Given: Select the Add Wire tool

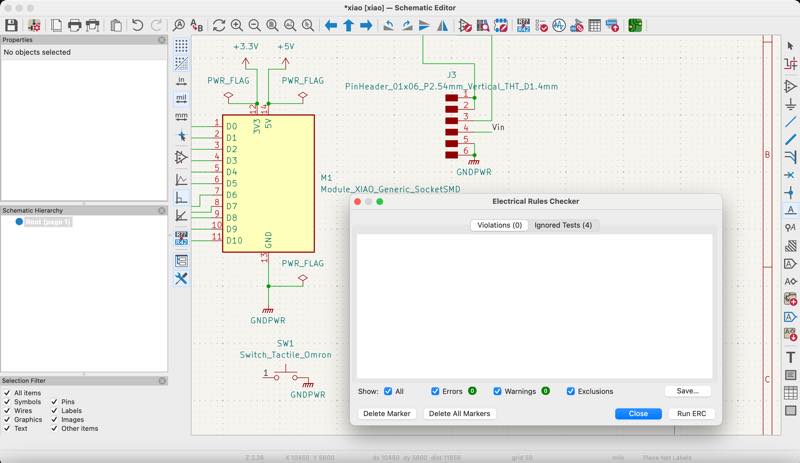Looking at the screenshot, I should pos(790,122).
